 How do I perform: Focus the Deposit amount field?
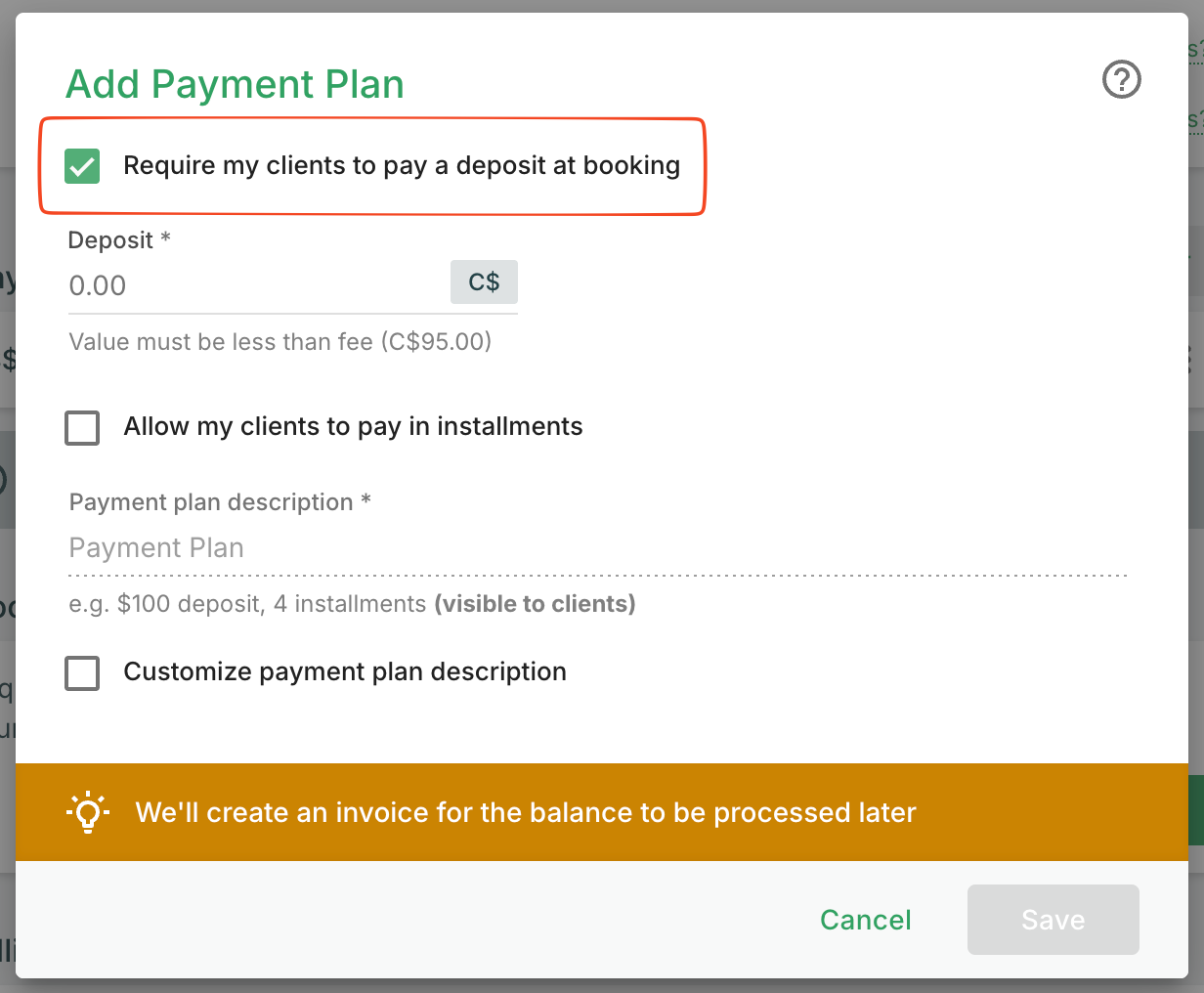coord(254,286)
